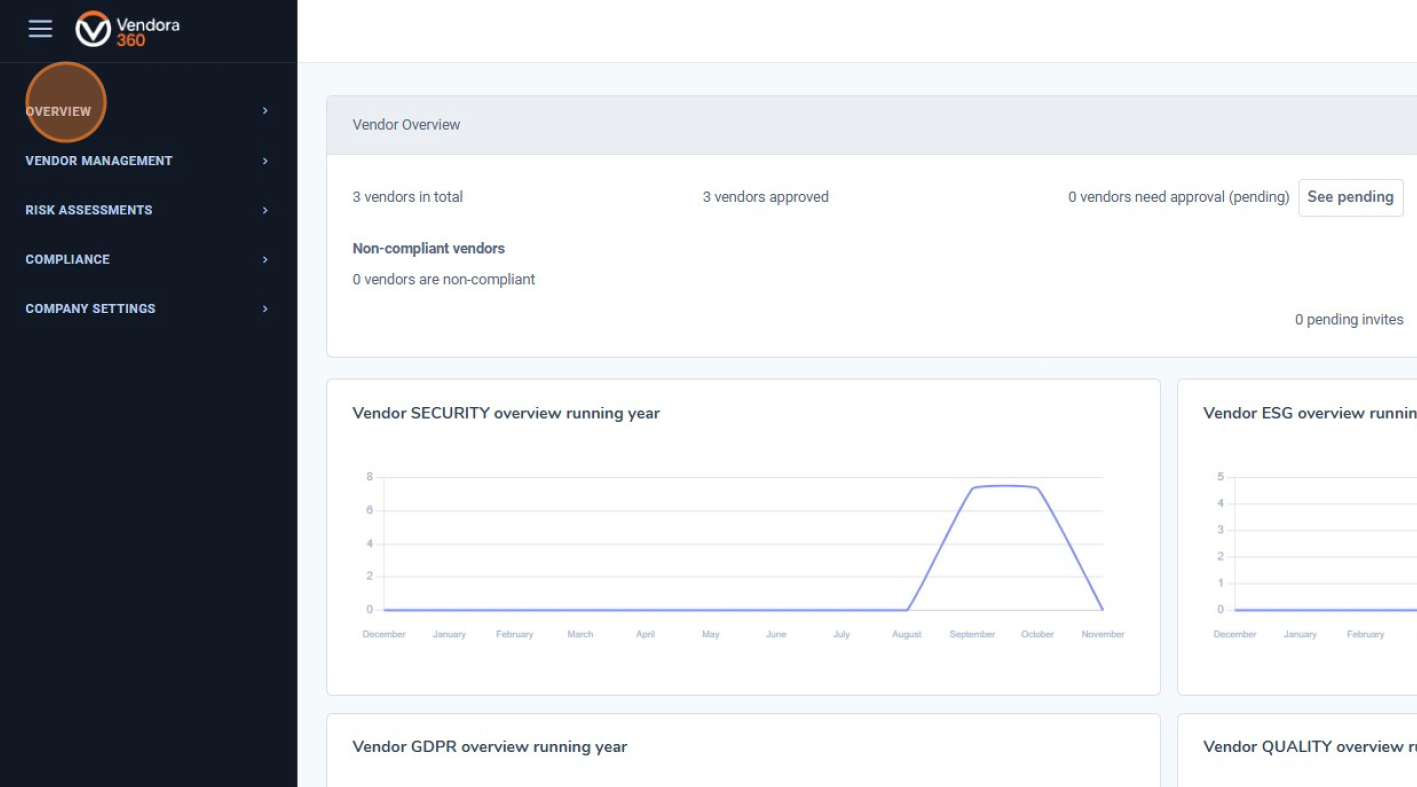Expand the Compliance chevron arrow
The height and width of the screenshot is (787, 1417).
click(265, 259)
